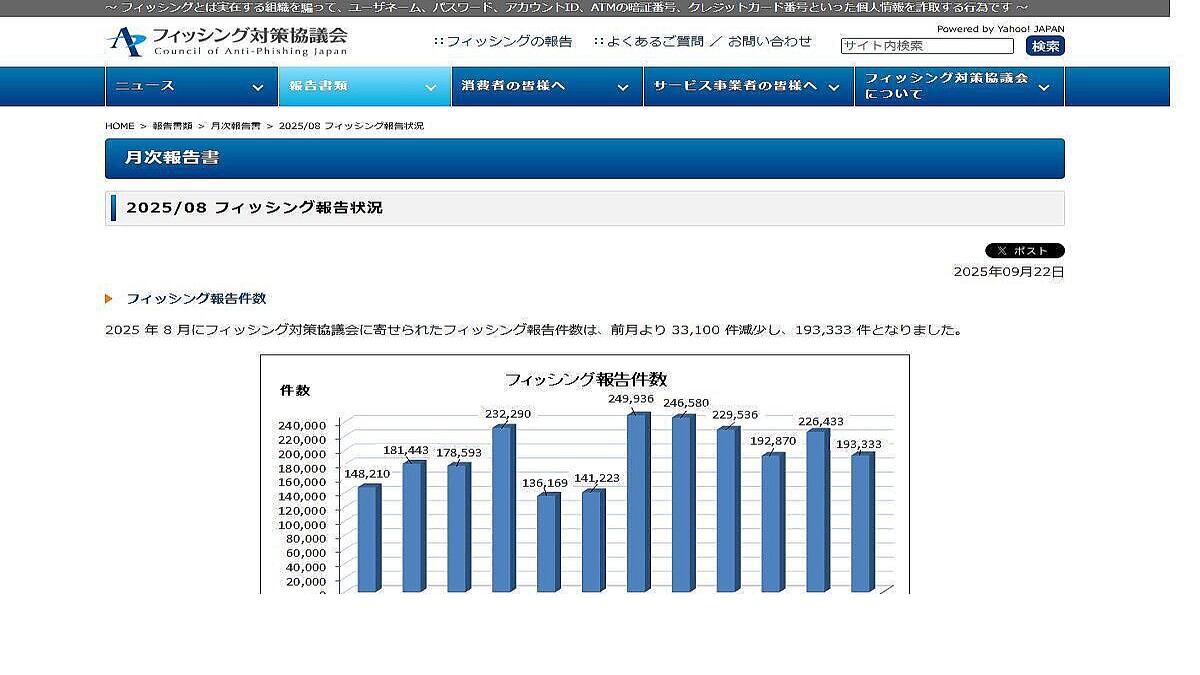Image resolution: width=1200 pixels, height=675 pixels.
Task: Expand the ニュース menu chevron
Action: (x=257, y=88)
